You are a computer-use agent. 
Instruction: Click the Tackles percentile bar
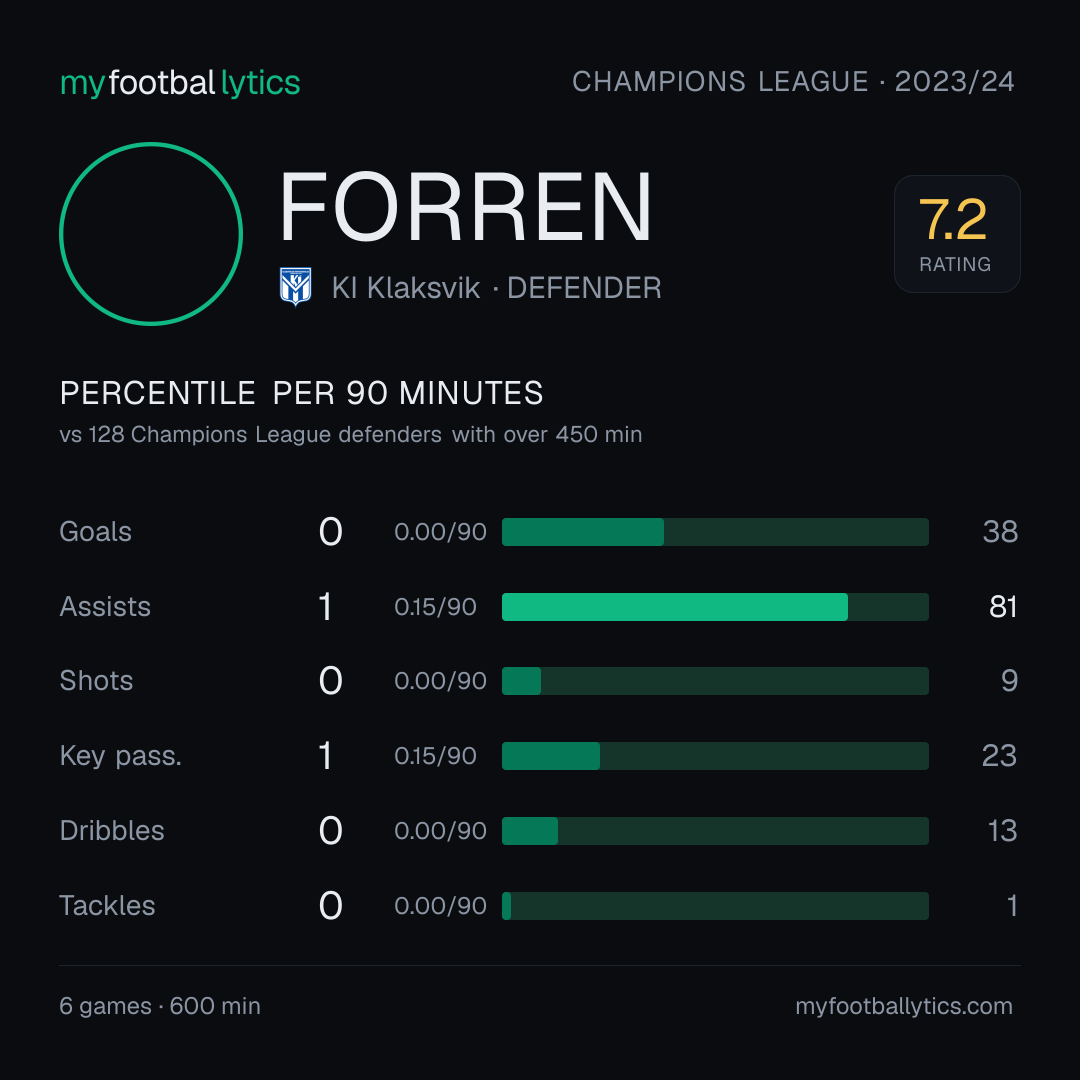(x=715, y=906)
